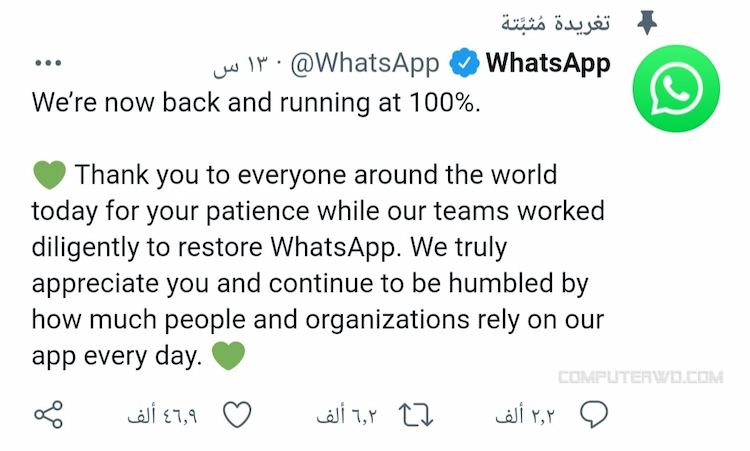View the 2.2 thousand reply count
The width and height of the screenshot is (750, 451).
525,416
